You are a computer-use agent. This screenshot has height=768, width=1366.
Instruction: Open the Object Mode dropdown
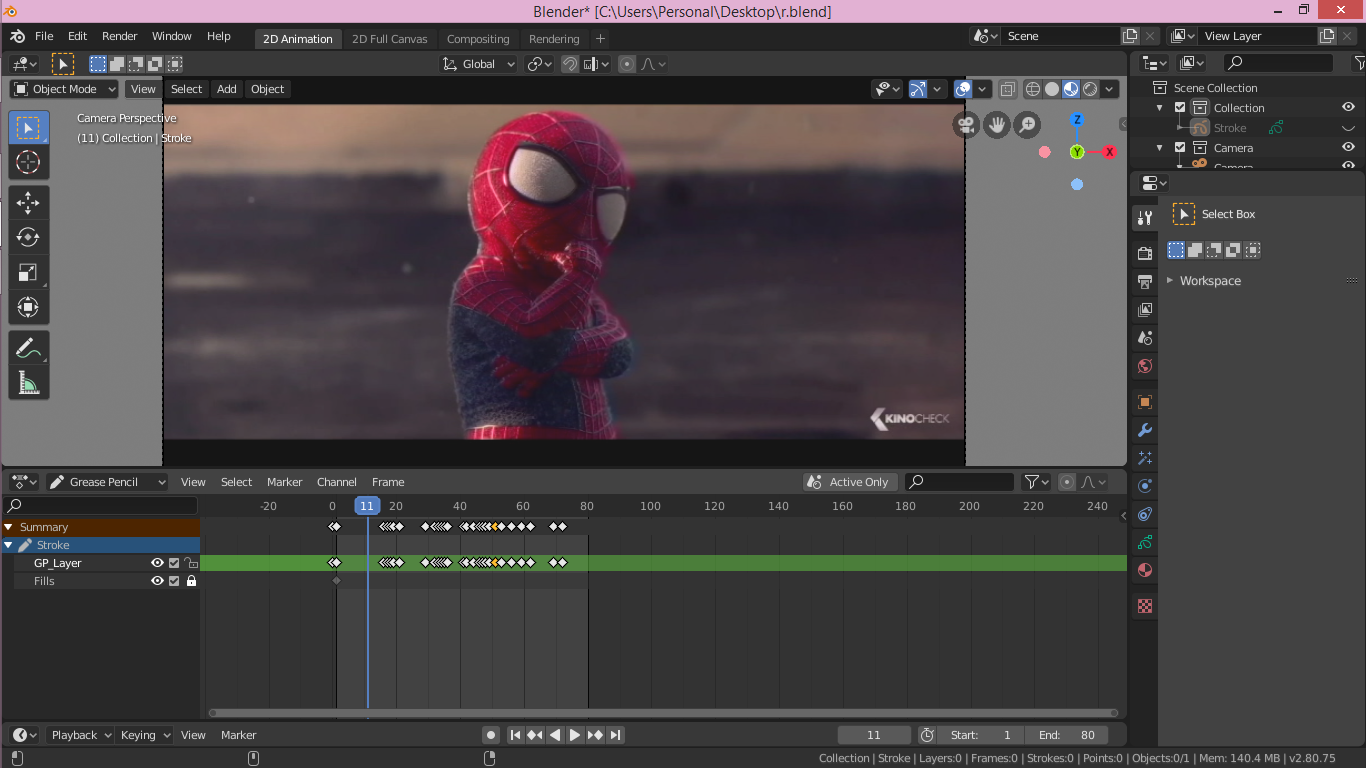[63, 89]
